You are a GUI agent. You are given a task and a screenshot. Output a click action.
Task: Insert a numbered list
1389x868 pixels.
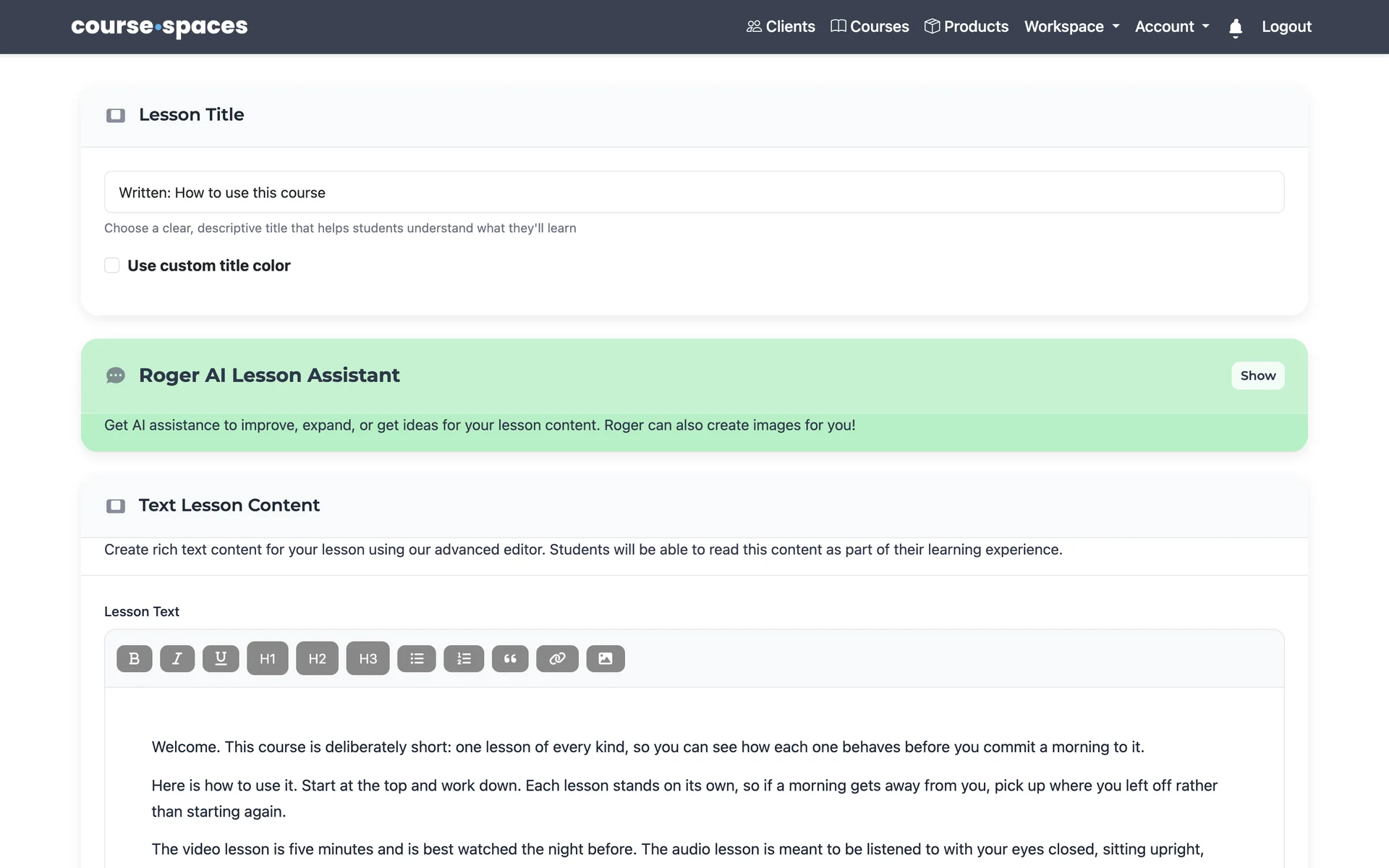(464, 658)
